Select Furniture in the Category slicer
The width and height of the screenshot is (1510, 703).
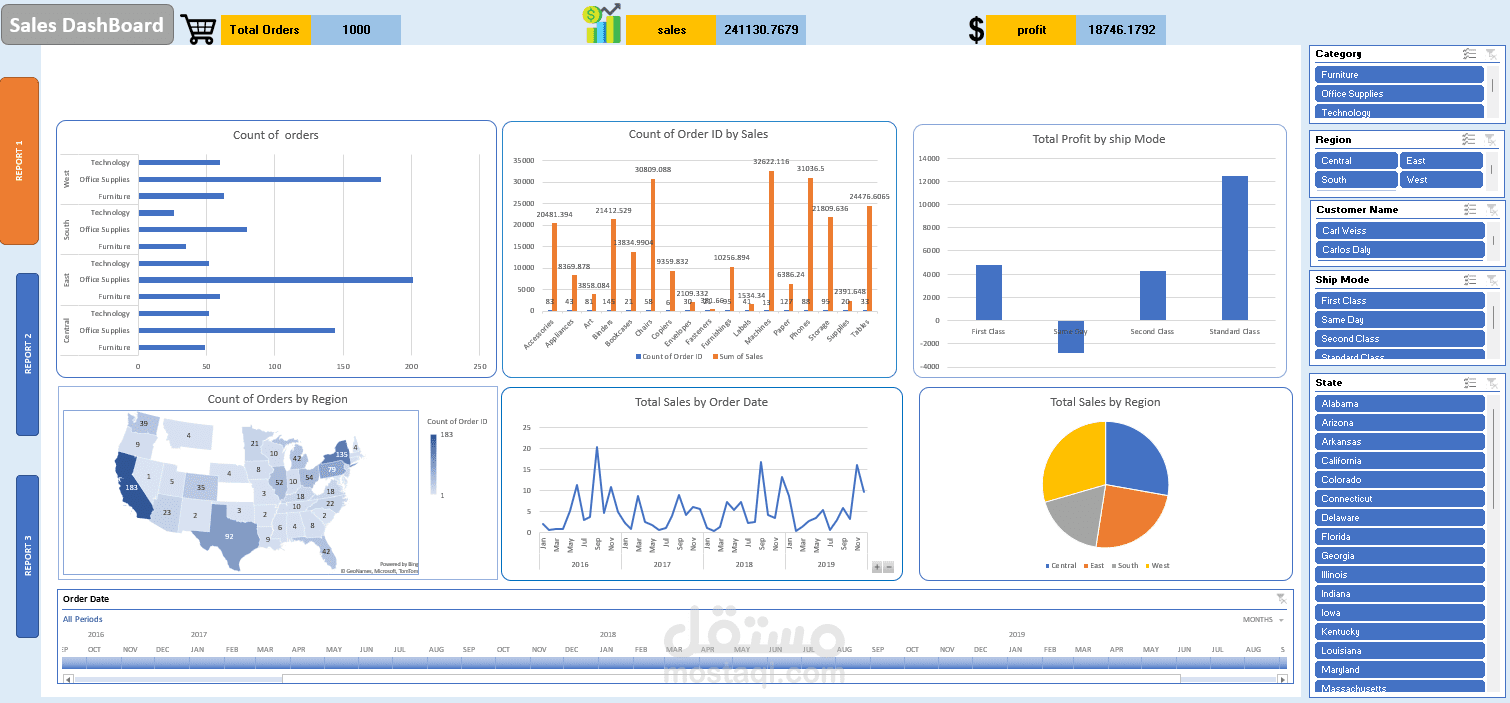point(1399,74)
